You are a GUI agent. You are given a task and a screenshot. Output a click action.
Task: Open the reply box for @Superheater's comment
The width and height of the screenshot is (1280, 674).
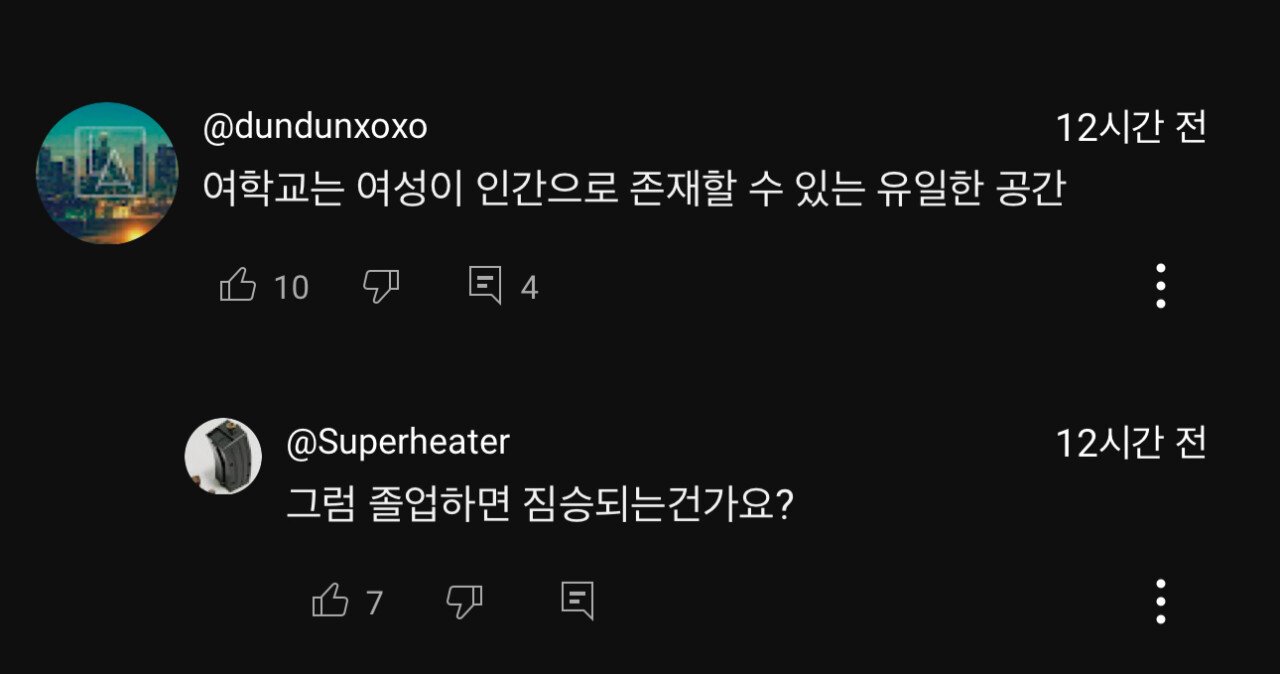click(x=578, y=601)
